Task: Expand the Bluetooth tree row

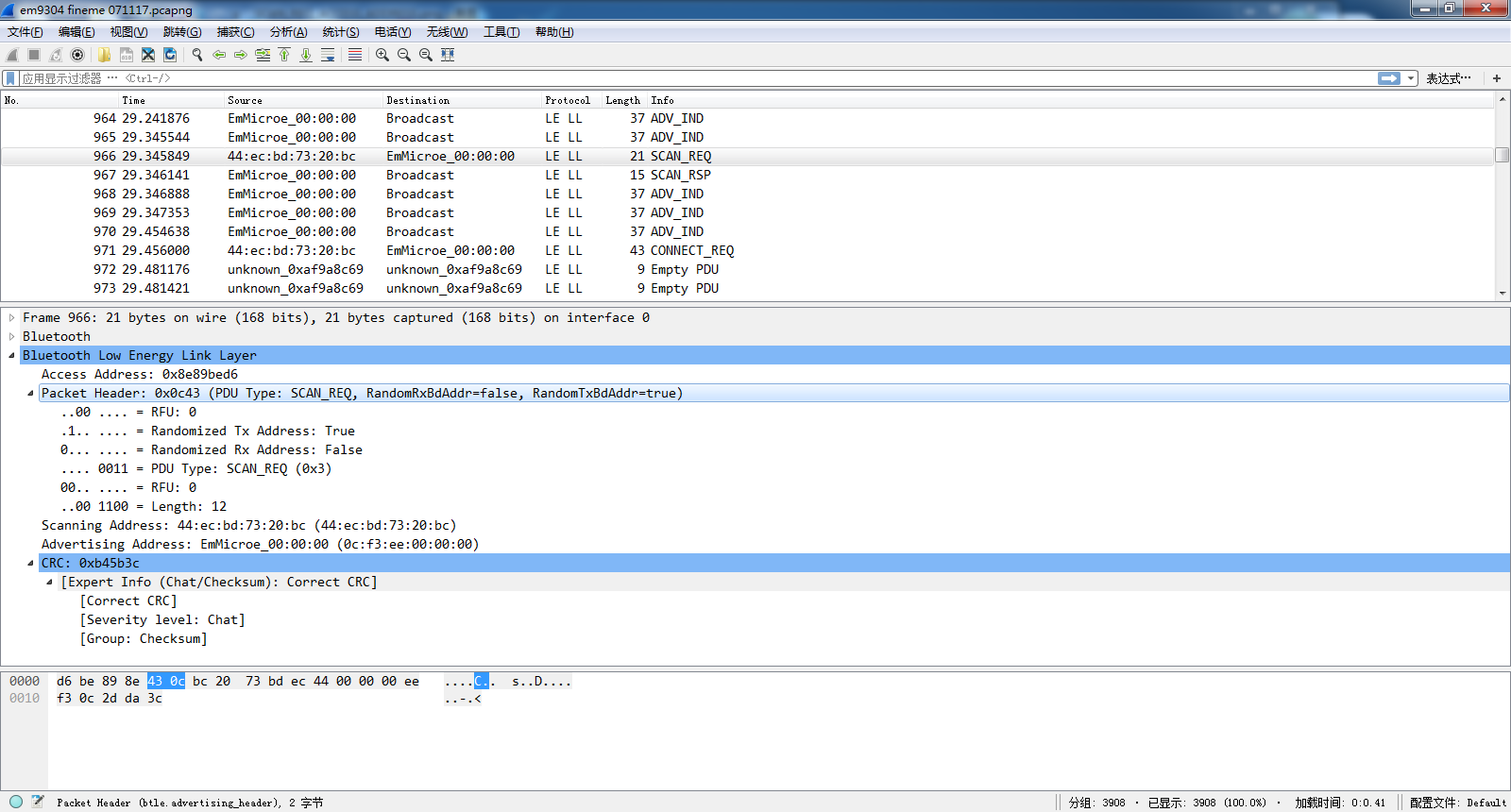Action: point(12,337)
